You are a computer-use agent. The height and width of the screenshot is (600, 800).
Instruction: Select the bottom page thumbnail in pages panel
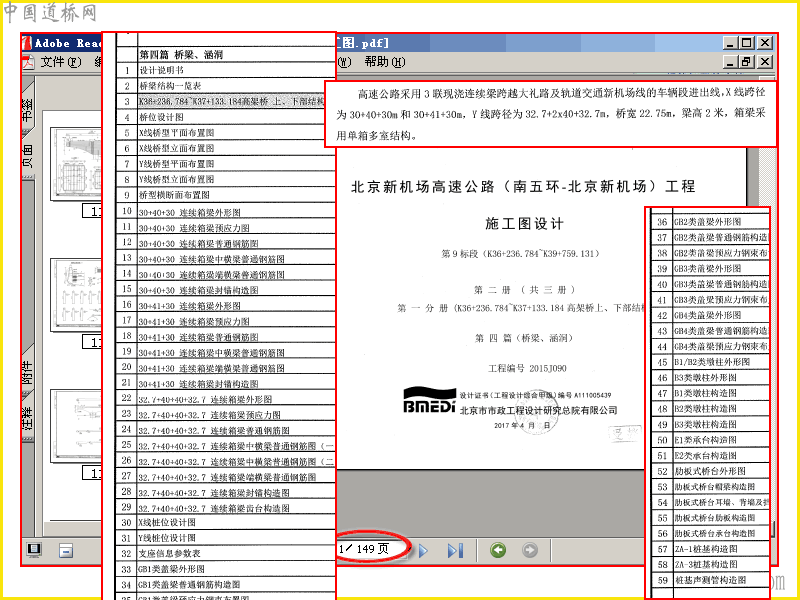[76, 426]
